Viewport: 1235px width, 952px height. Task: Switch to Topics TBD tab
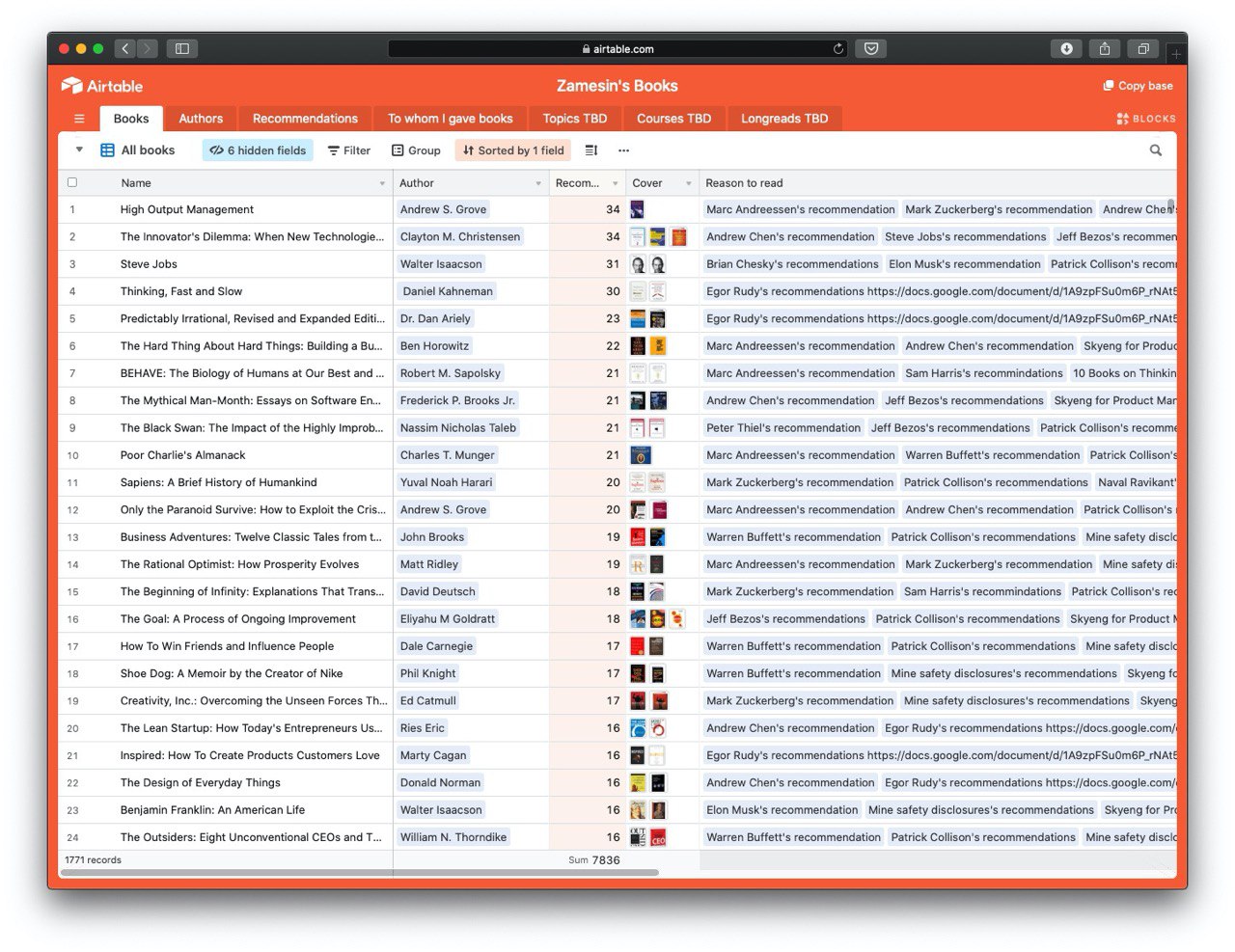click(x=575, y=119)
